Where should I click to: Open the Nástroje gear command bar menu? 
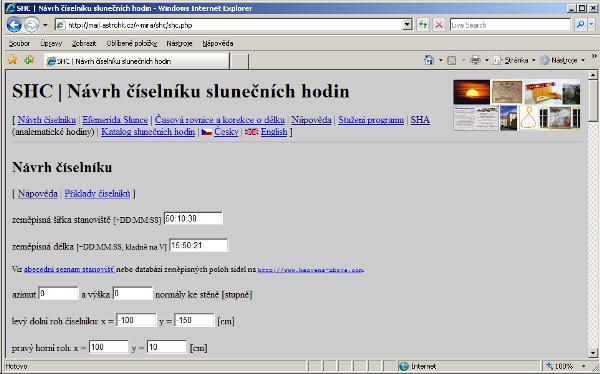tap(562, 60)
